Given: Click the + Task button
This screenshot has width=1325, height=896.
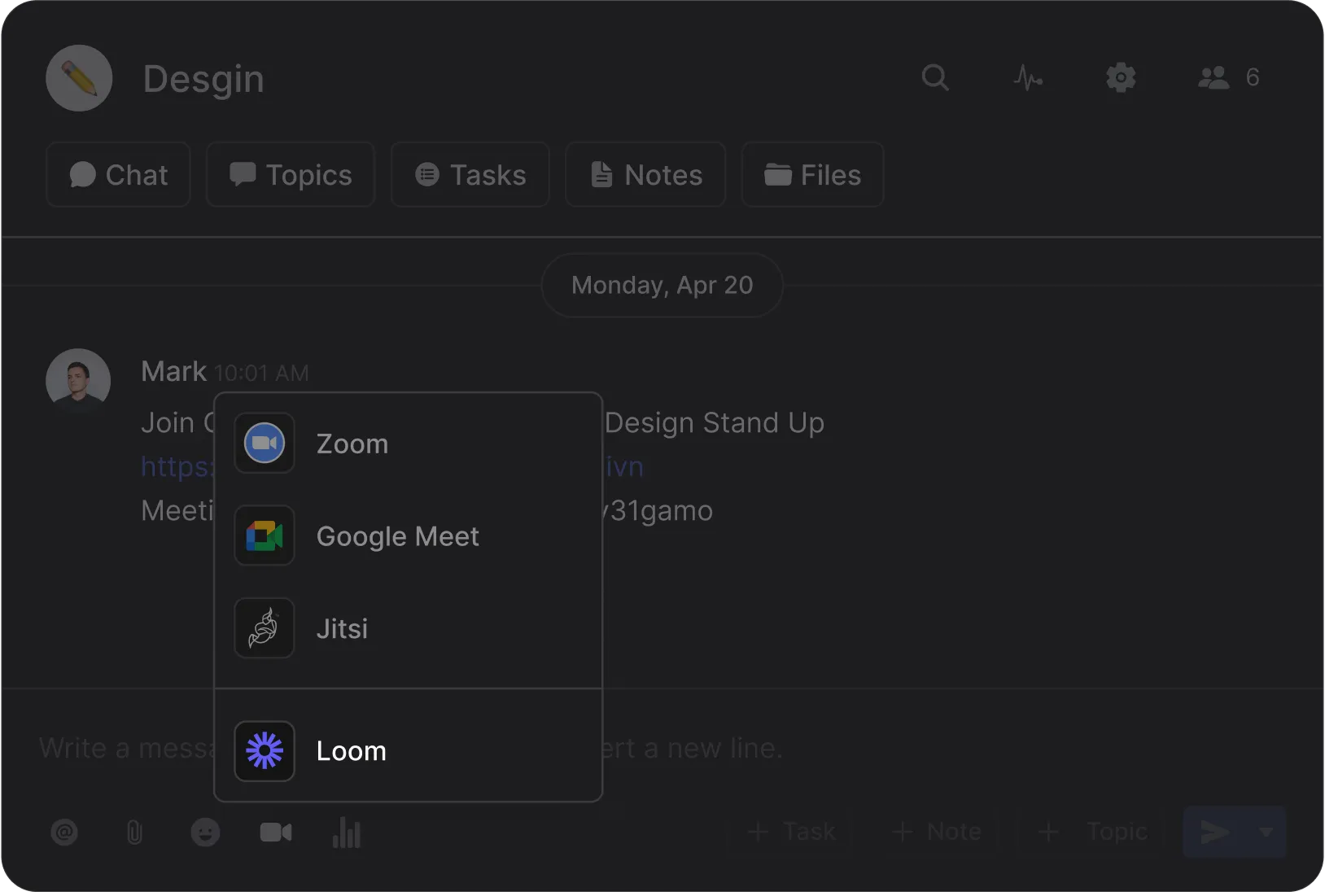Looking at the screenshot, I should 791,832.
